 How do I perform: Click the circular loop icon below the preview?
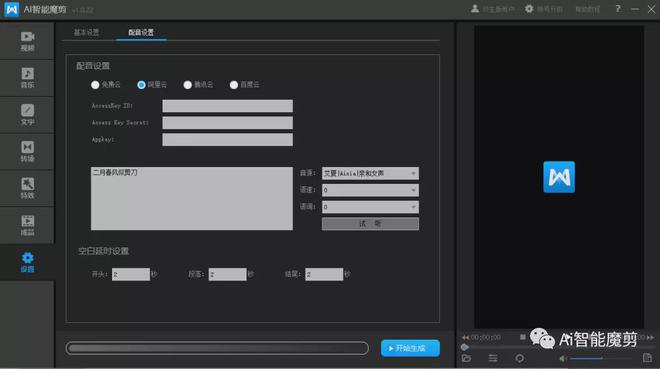520,358
